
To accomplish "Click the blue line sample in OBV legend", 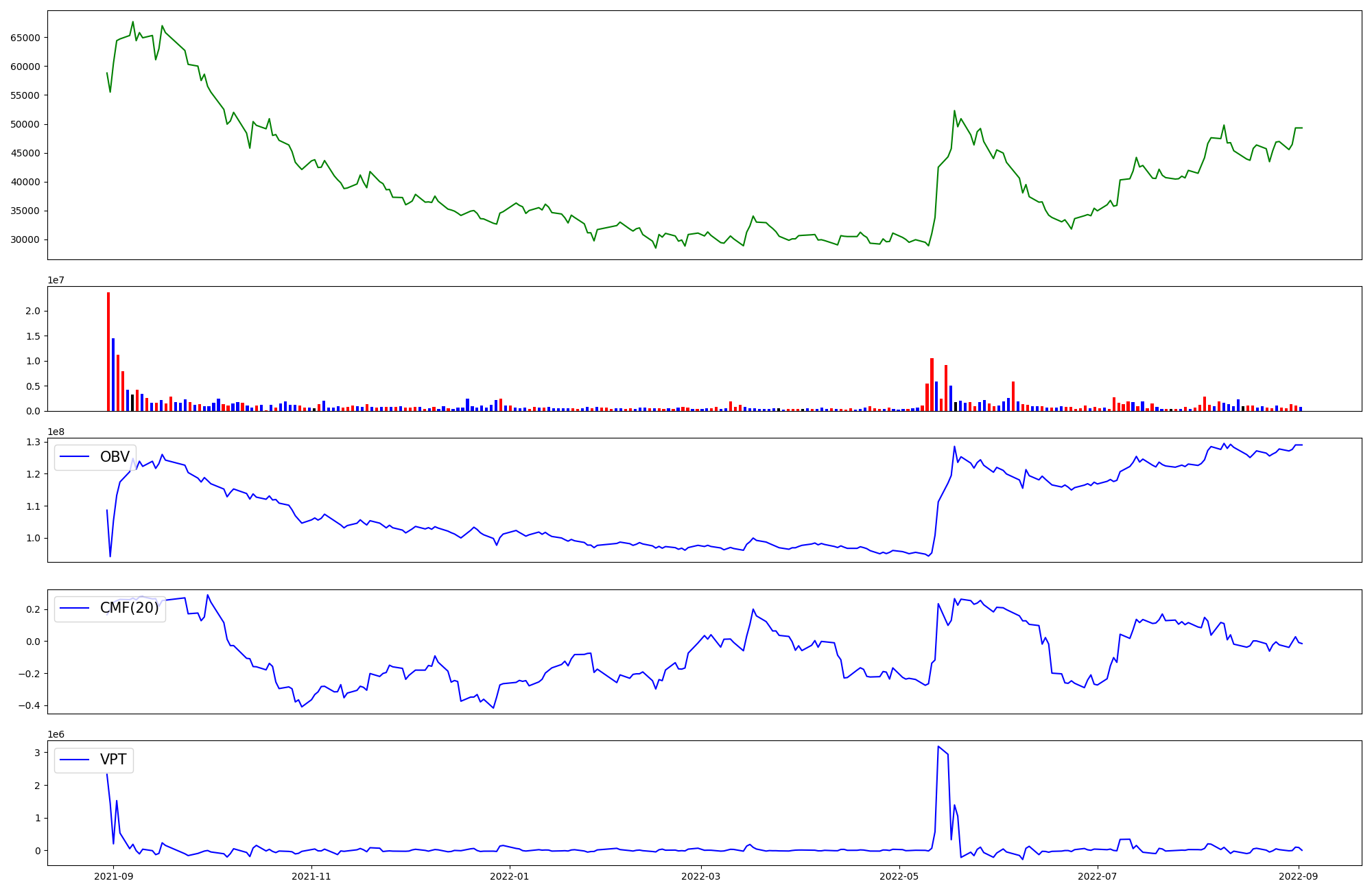I will pos(75,457).
